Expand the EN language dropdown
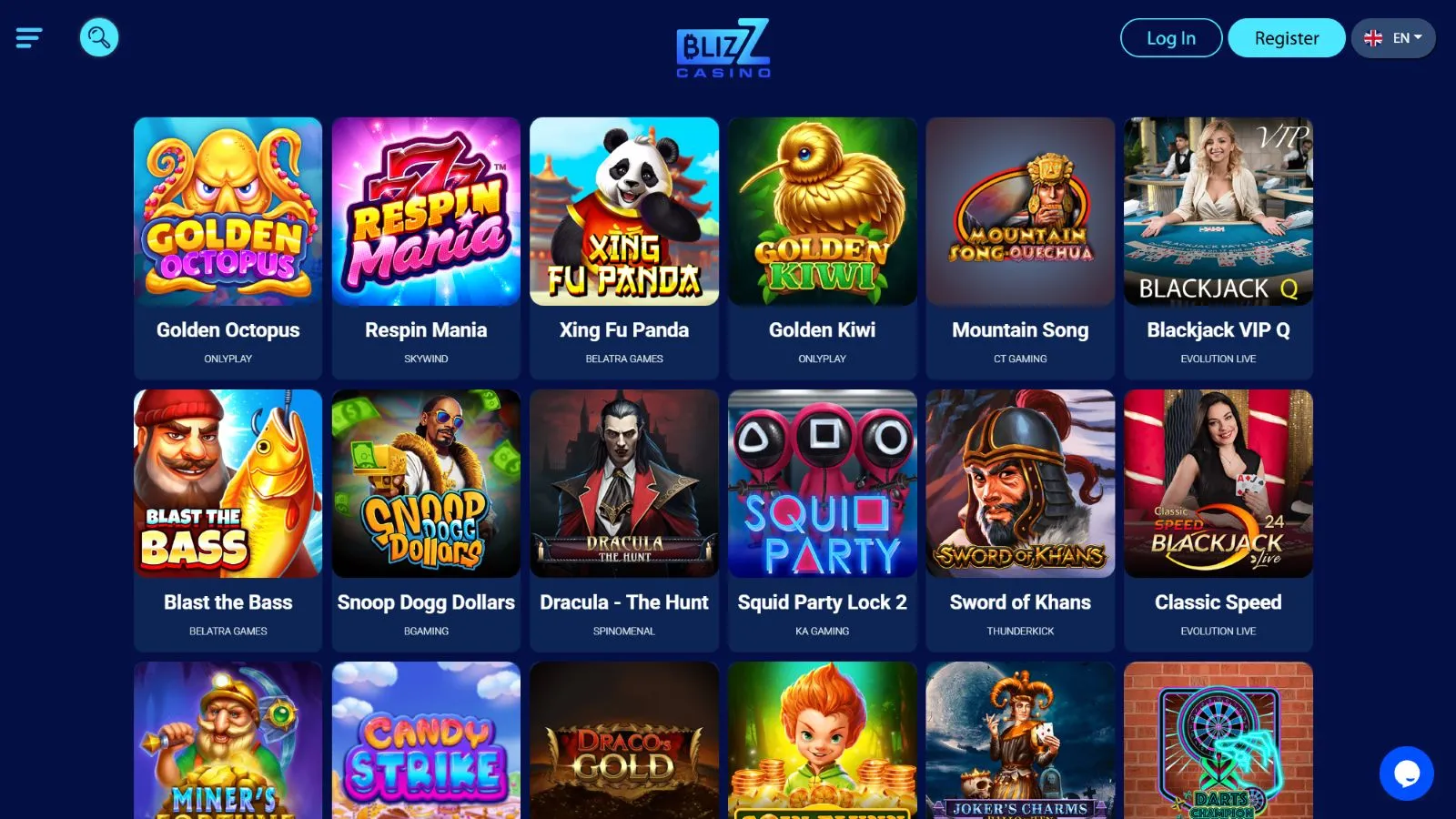Image resolution: width=1456 pixels, height=819 pixels. point(1393,38)
